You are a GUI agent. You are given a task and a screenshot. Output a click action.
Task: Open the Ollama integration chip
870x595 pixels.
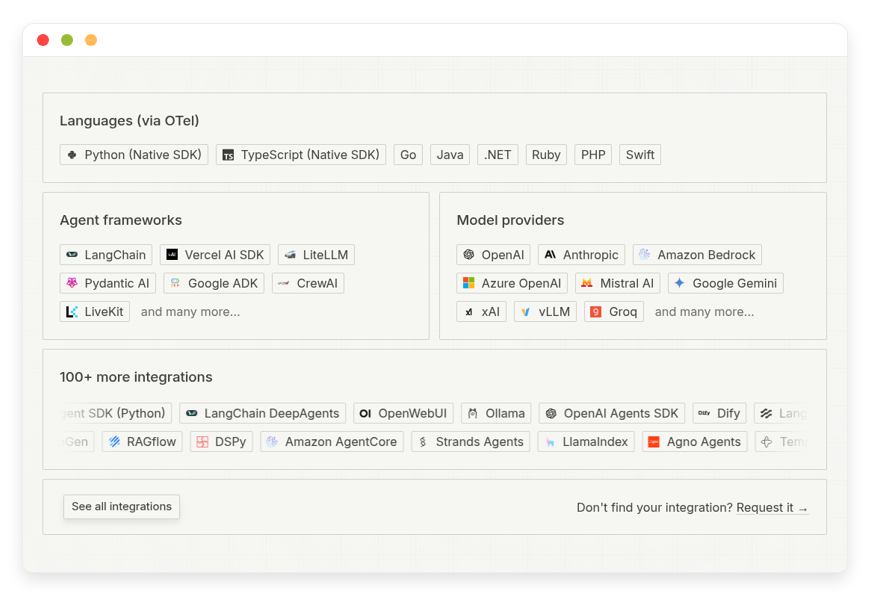[x=496, y=414]
